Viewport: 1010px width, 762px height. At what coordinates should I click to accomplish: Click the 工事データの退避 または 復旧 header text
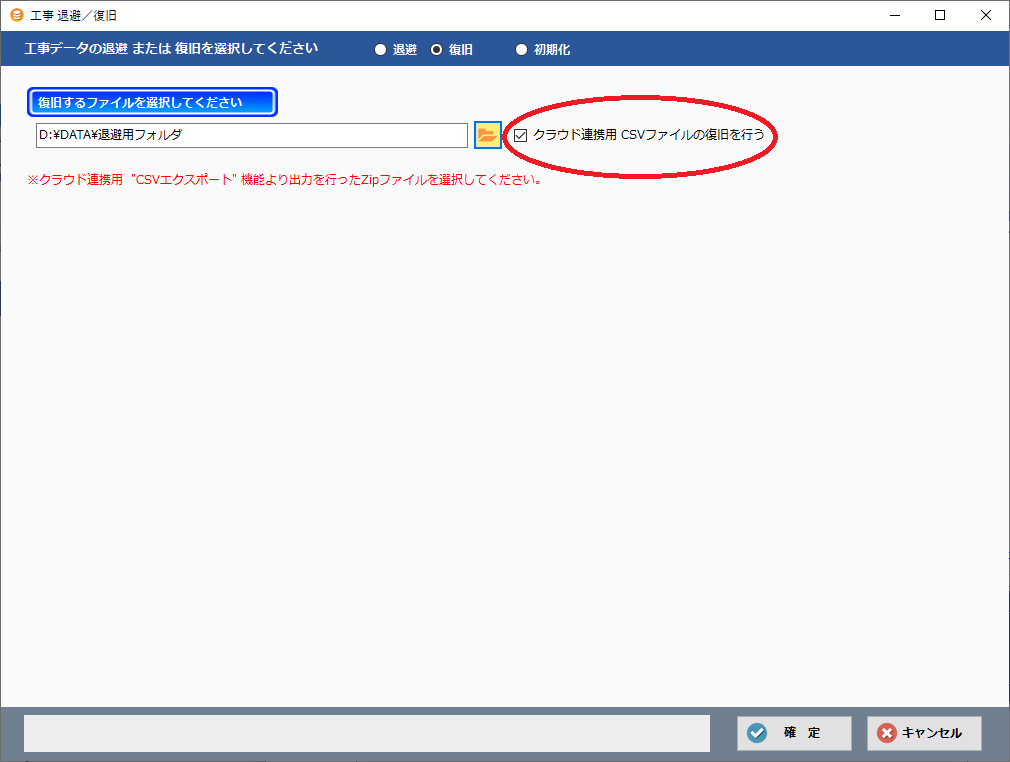coord(171,48)
